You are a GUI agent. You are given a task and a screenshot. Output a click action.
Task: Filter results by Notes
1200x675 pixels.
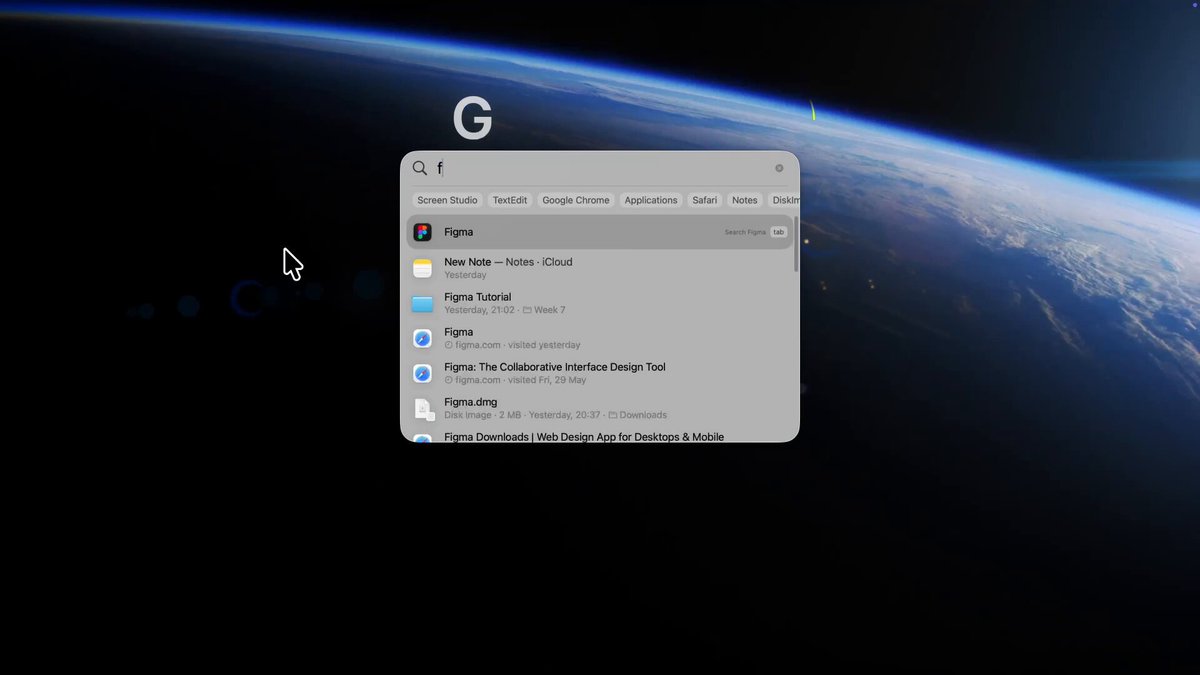[745, 200]
